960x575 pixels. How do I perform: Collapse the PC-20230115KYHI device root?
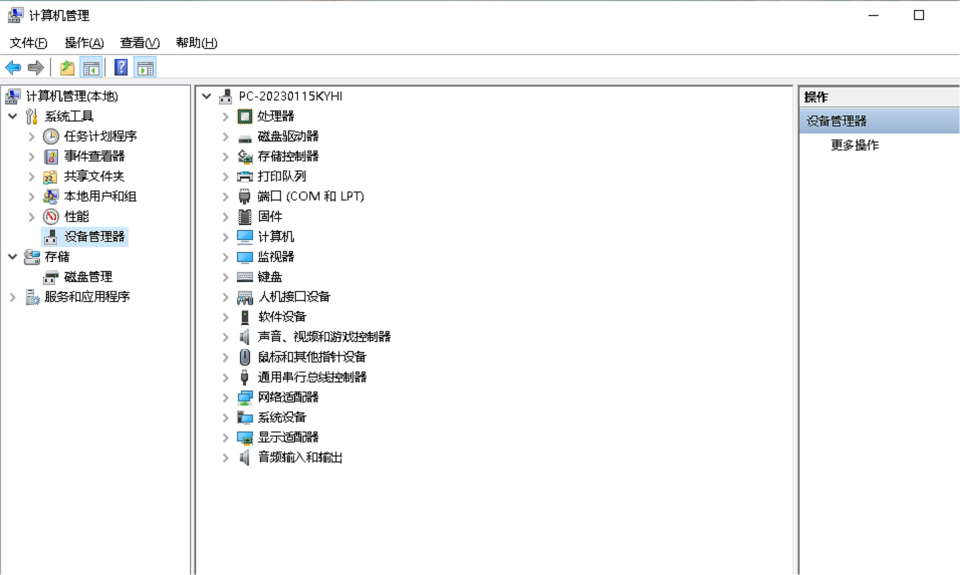[206, 96]
